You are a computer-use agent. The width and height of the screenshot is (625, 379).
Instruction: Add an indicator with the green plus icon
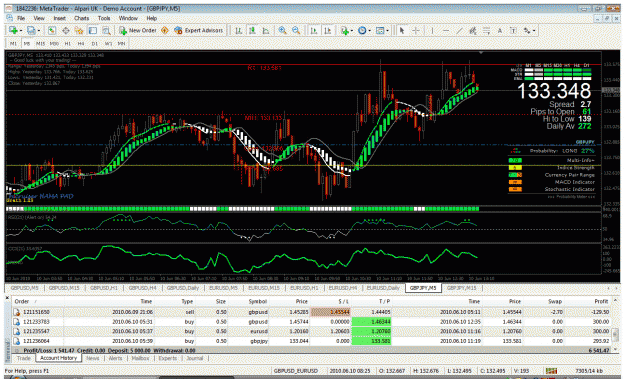click(x=344, y=30)
